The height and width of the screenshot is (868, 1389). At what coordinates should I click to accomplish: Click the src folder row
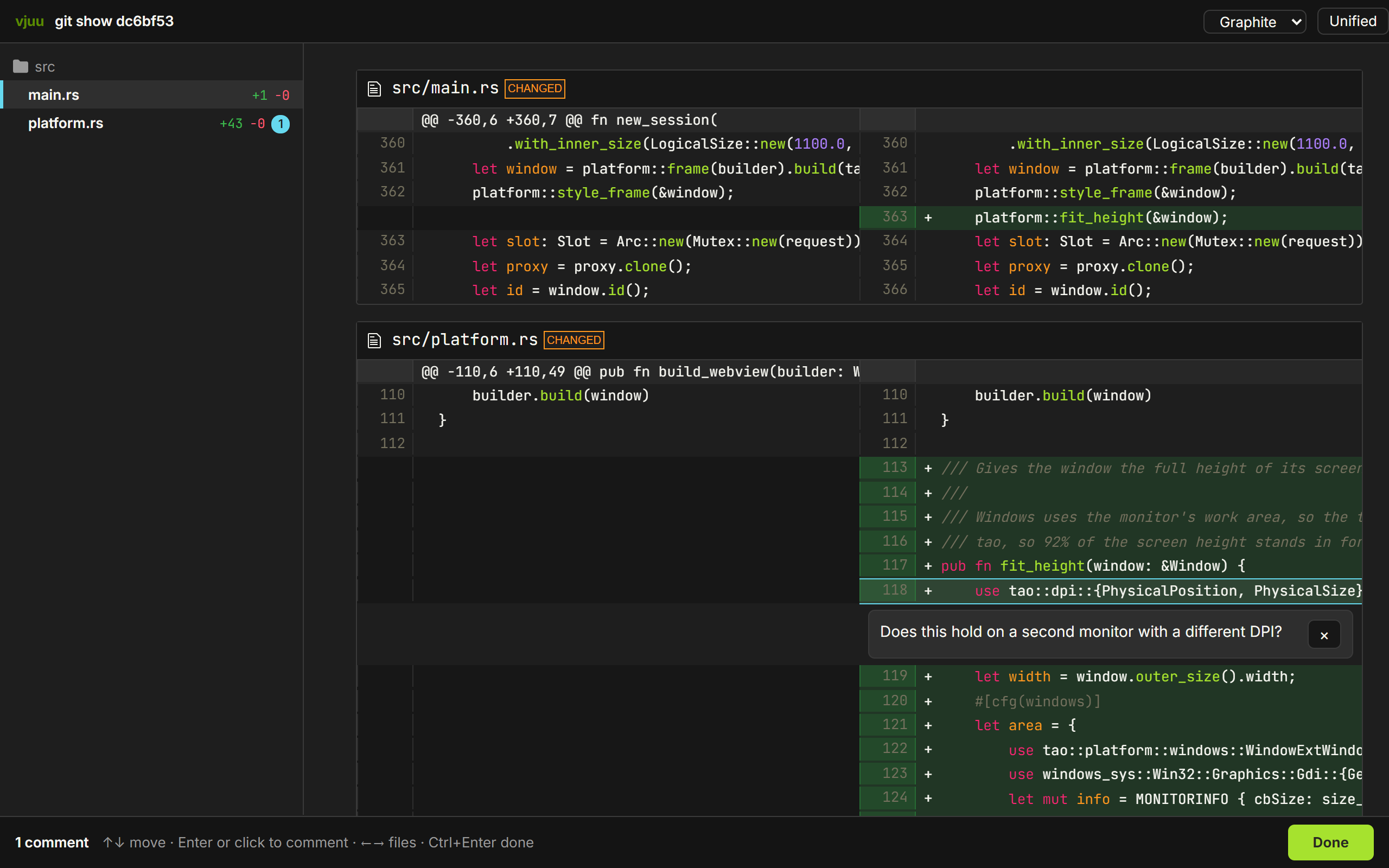[x=152, y=67]
